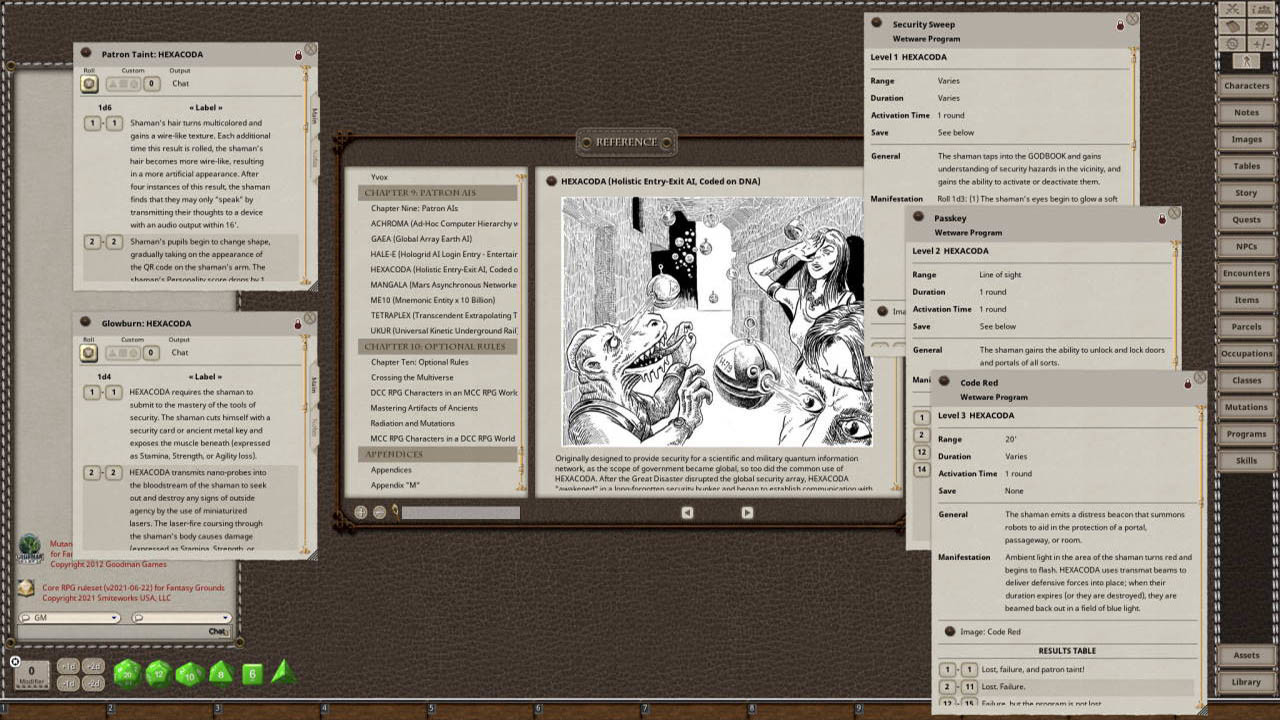Click the crossed-swords icon in the top-right sidebar
The height and width of the screenshot is (720, 1280).
click(x=1232, y=9)
